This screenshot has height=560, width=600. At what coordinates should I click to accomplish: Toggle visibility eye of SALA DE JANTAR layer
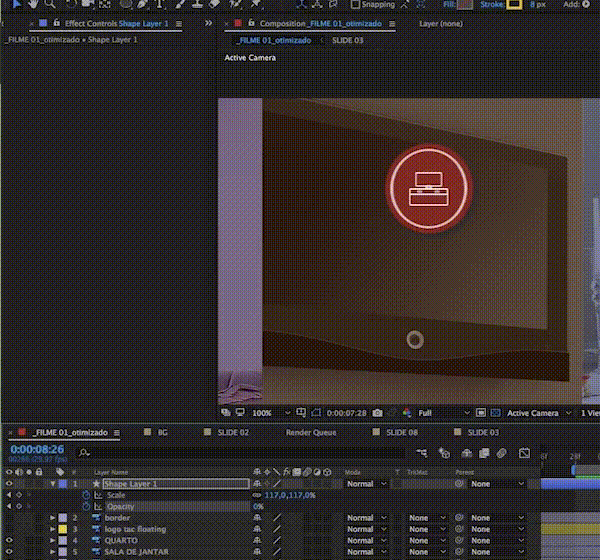click(10, 552)
